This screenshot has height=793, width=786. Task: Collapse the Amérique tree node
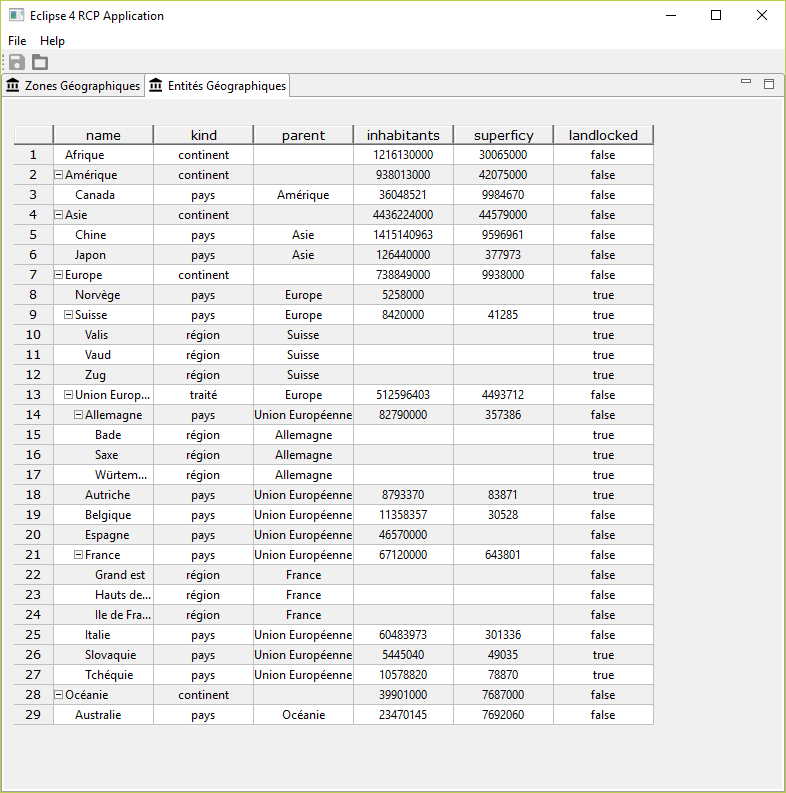click(59, 174)
